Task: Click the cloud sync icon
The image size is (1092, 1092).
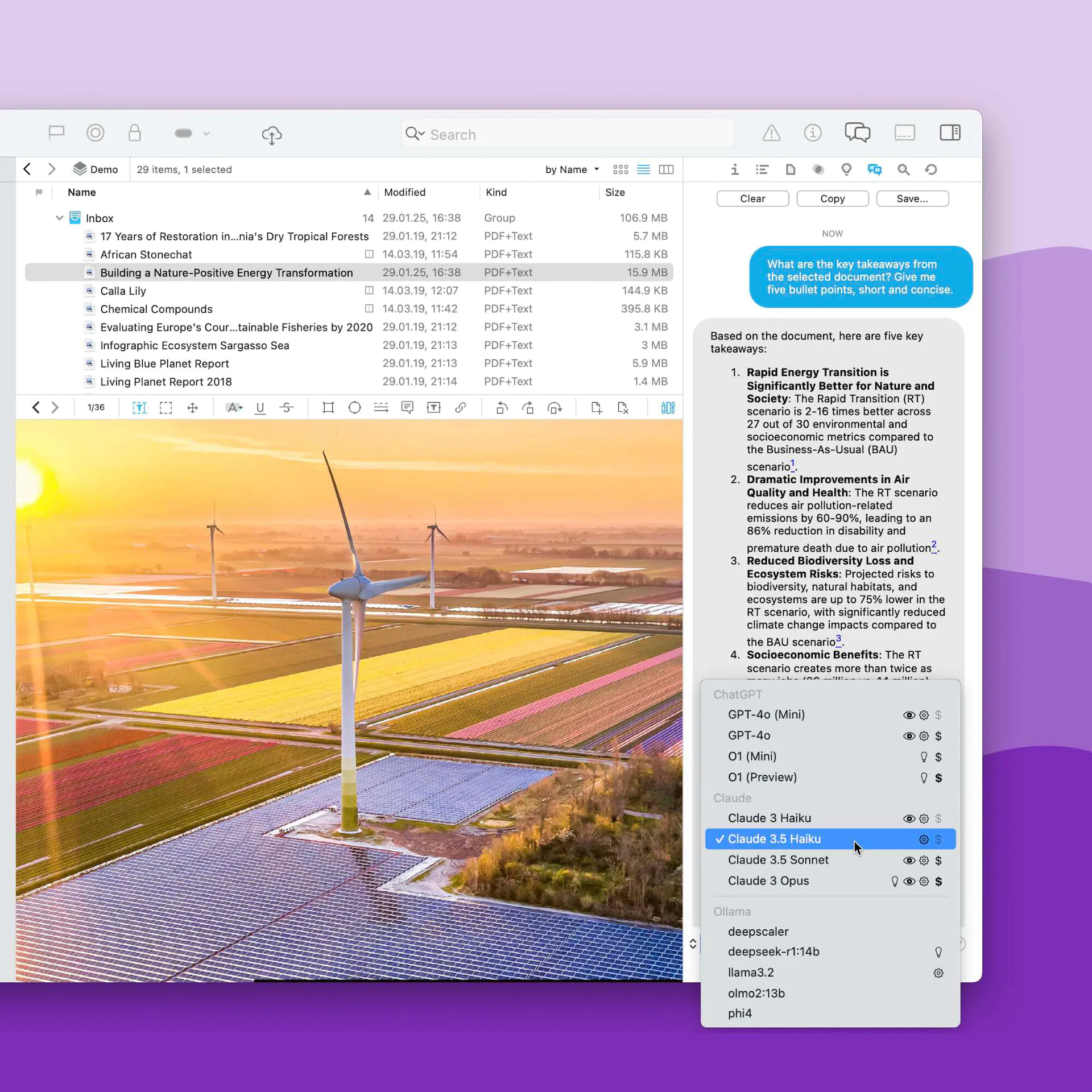Action: (272, 135)
